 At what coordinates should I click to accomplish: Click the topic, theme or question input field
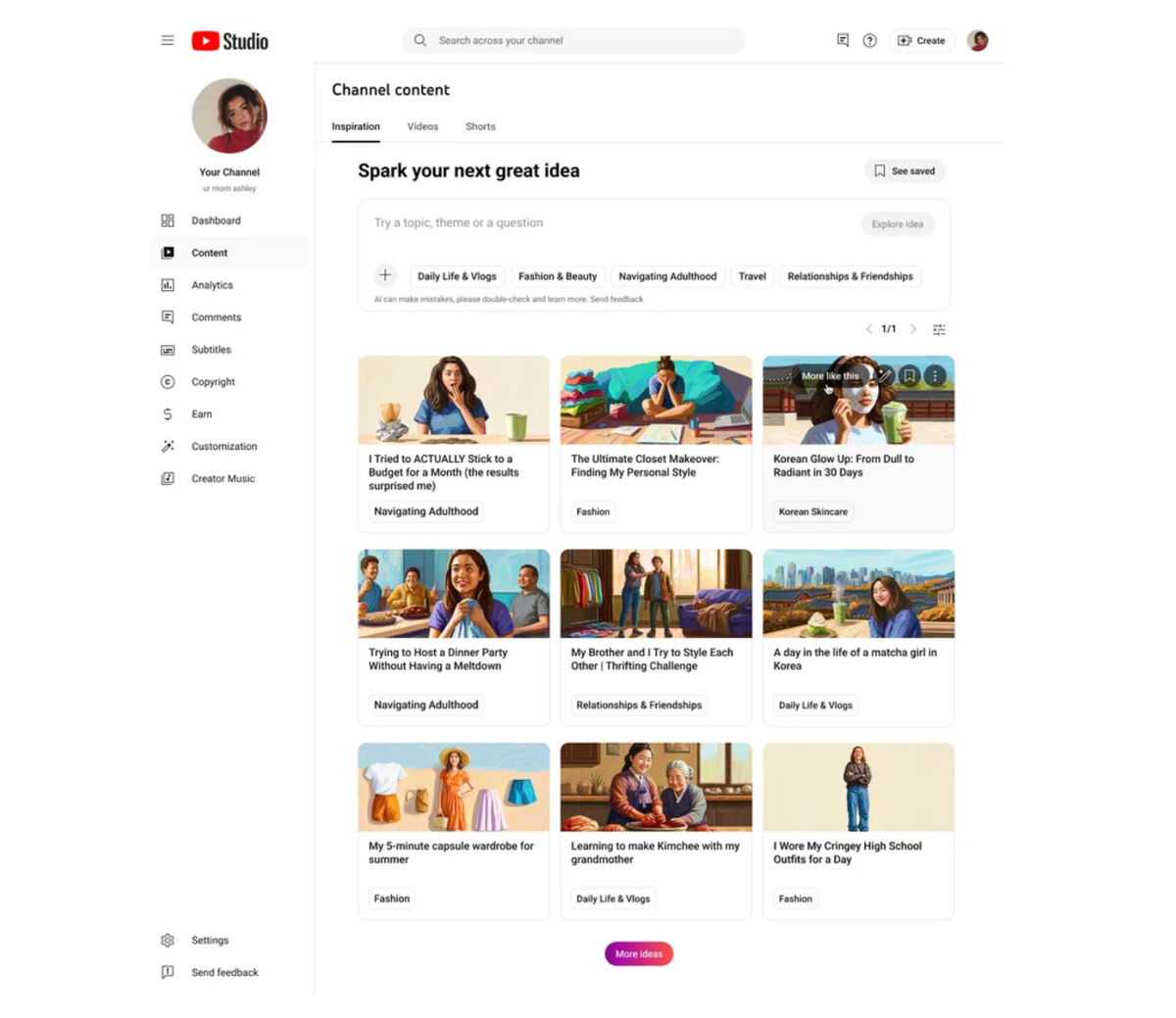tap(608, 223)
